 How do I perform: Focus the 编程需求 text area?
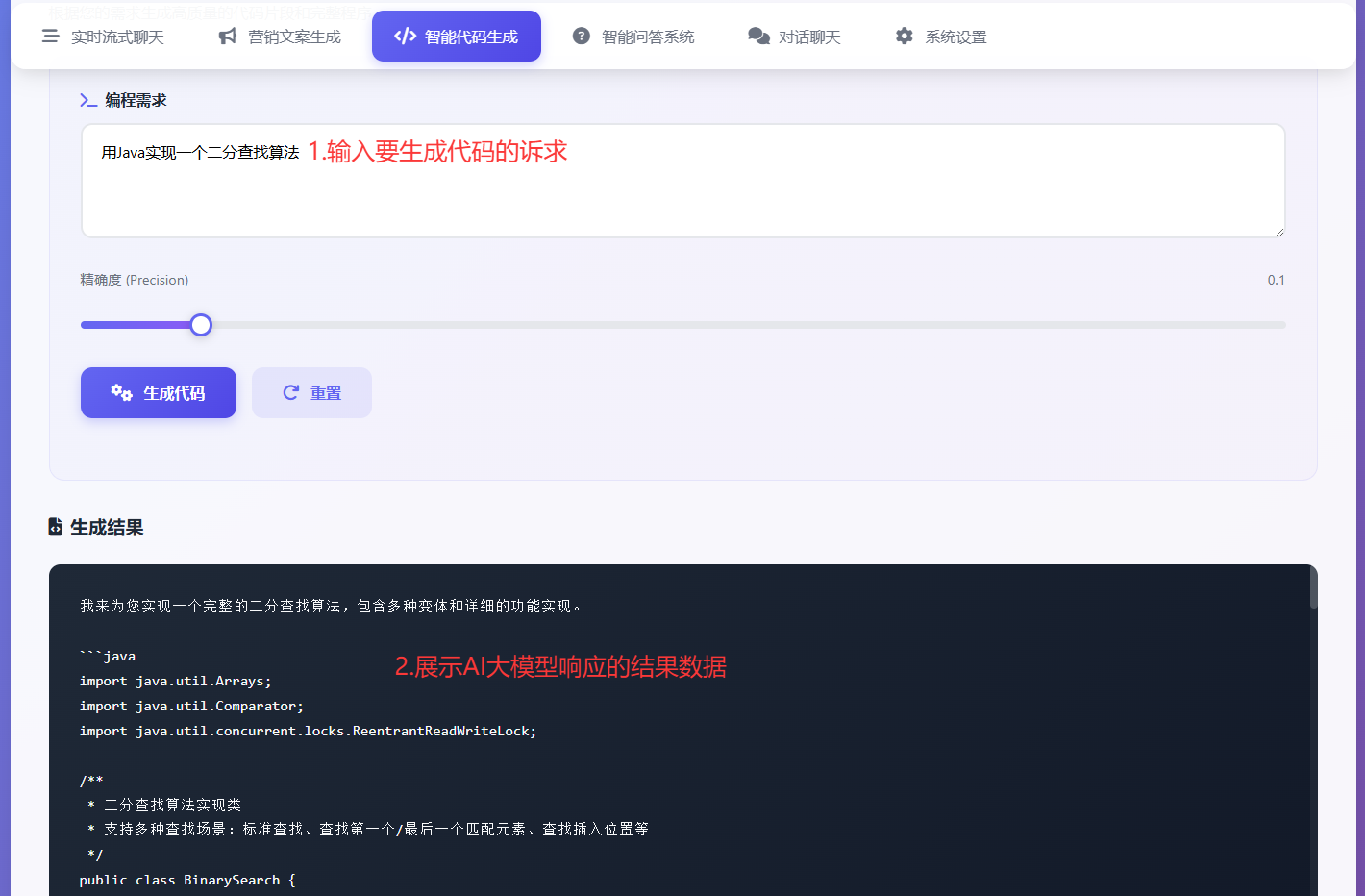click(x=682, y=192)
